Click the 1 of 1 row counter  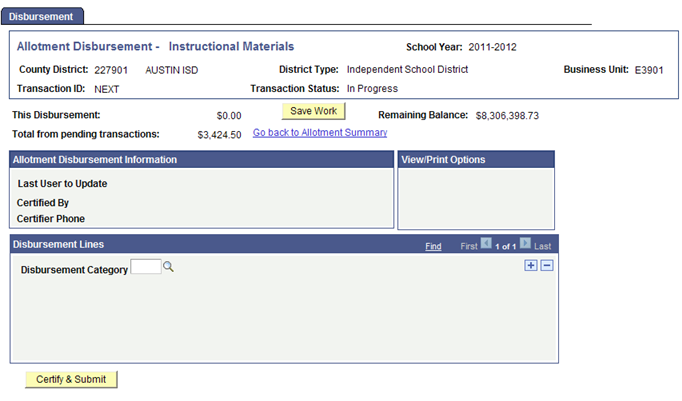(x=505, y=247)
